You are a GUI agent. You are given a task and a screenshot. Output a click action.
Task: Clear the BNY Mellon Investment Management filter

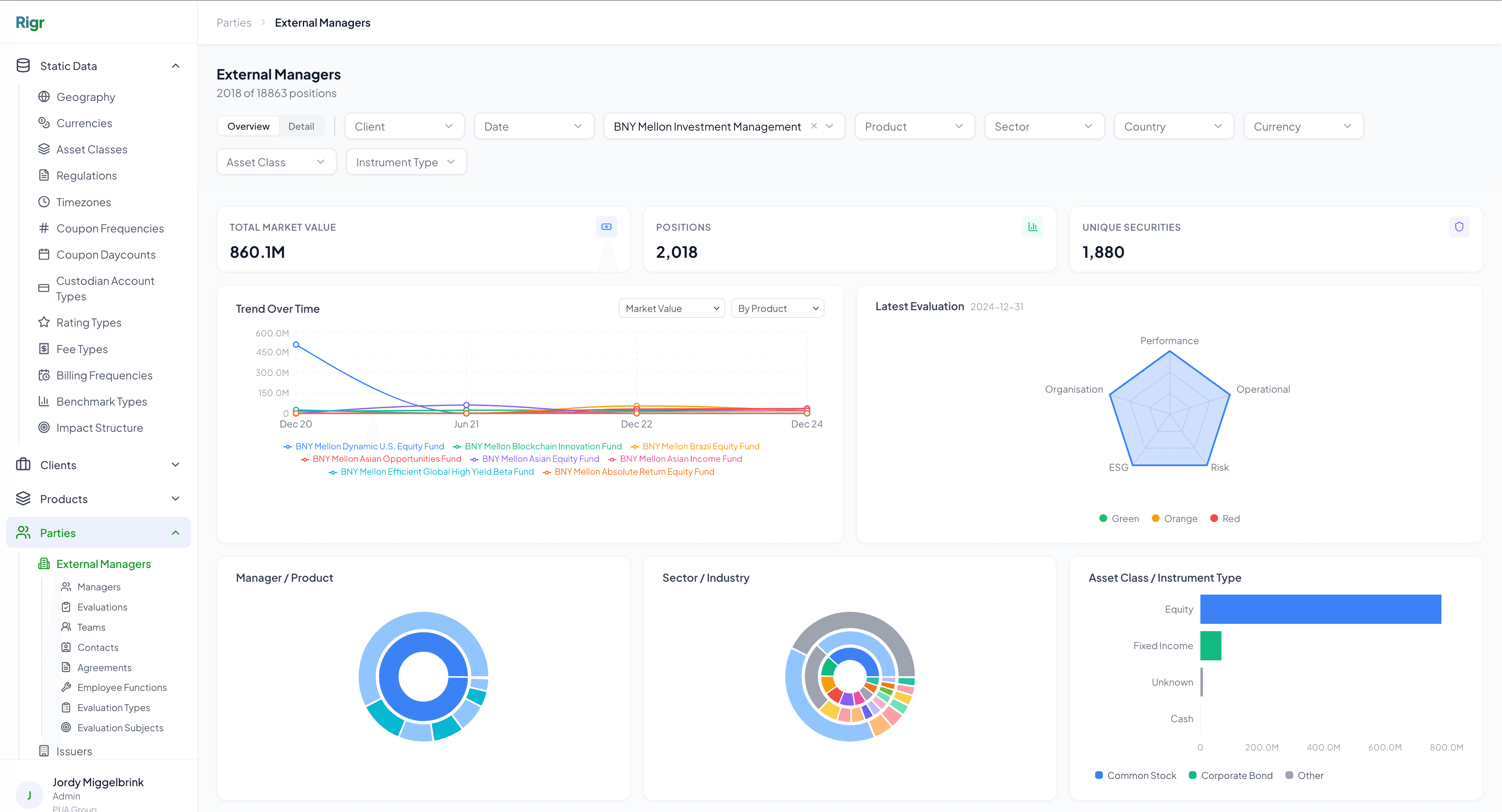(814, 126)
